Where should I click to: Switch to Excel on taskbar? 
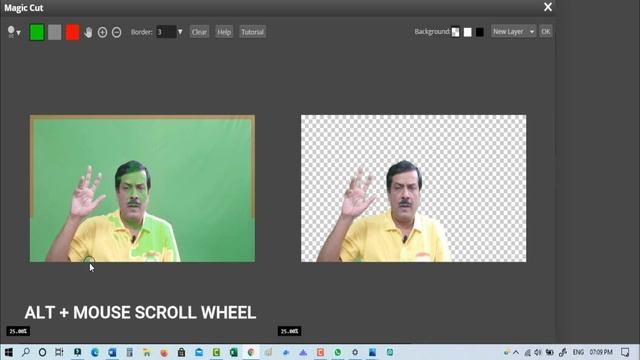[x=233, y=352]
